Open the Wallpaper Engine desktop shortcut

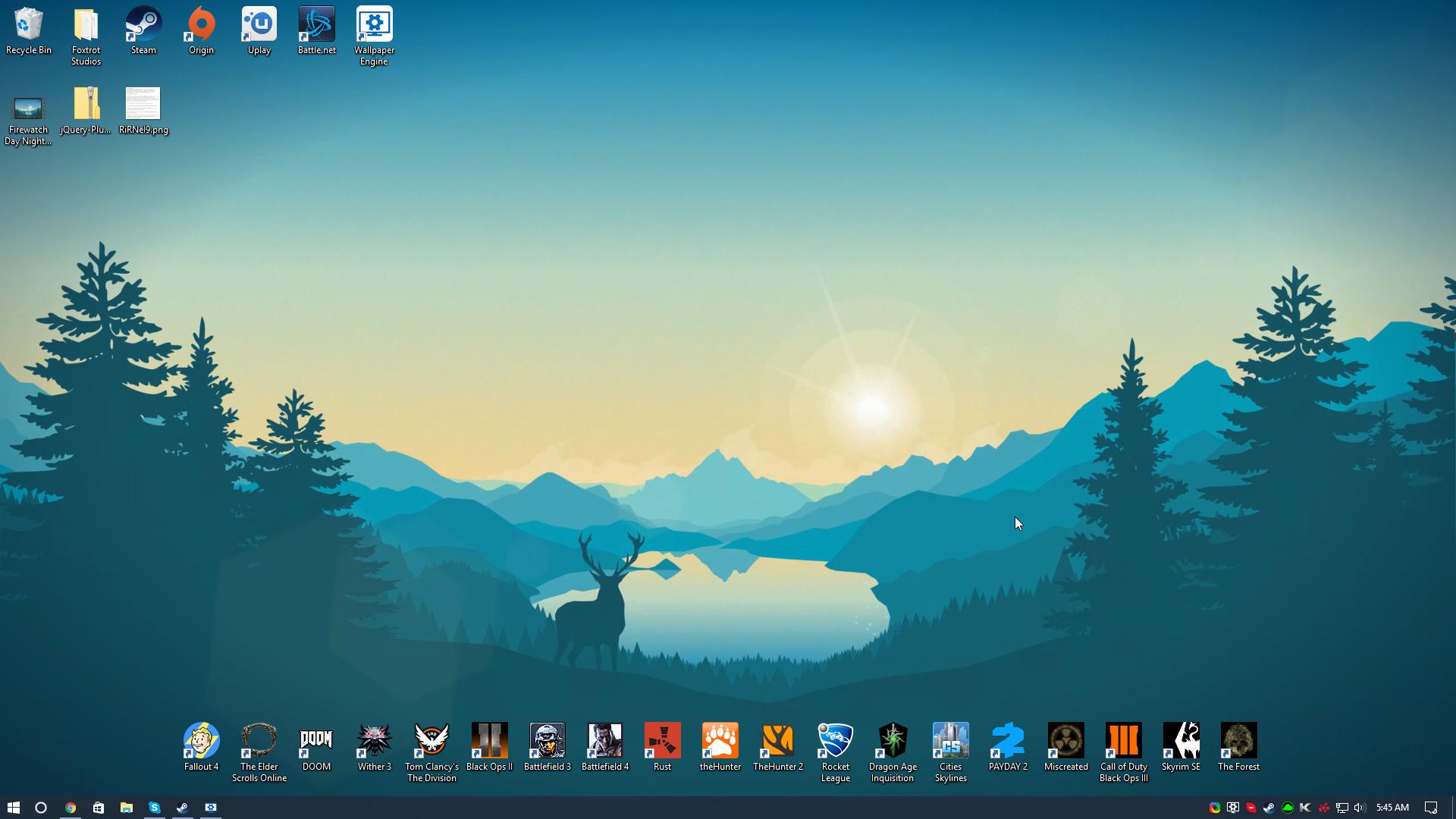[374, 26]
